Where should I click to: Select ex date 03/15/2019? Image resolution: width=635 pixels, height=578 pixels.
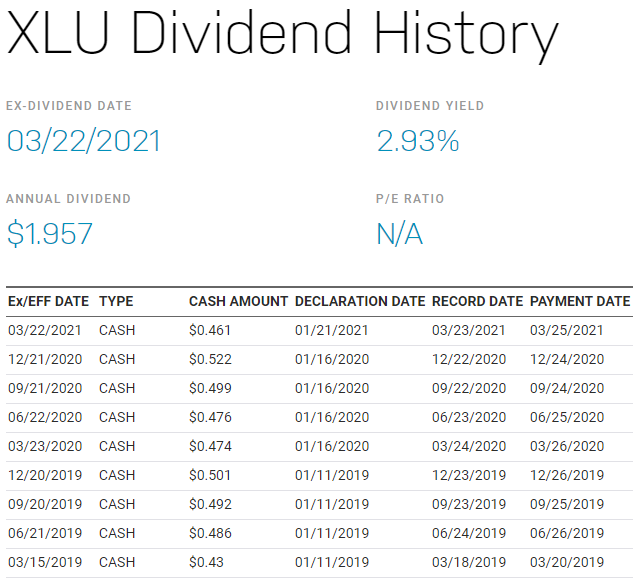(x=45, y=562)
